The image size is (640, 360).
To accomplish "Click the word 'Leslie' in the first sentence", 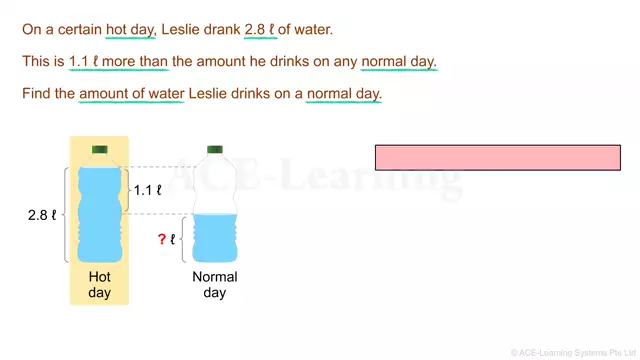I will tap(180, 29).
